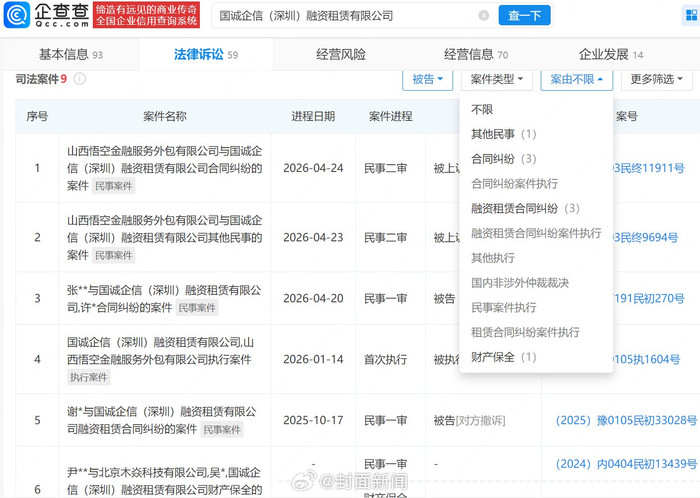This screenshot has width=700, height=498.
Task: Click the 查一下 search button
Action: pos(525,16)
